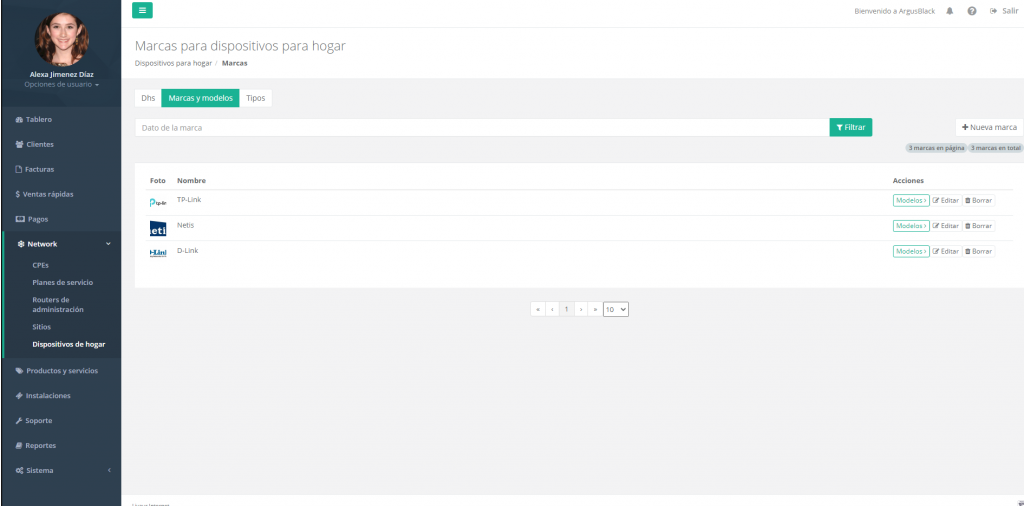
Task: Click the Salir logout link
Action: tap(1004, 11)
